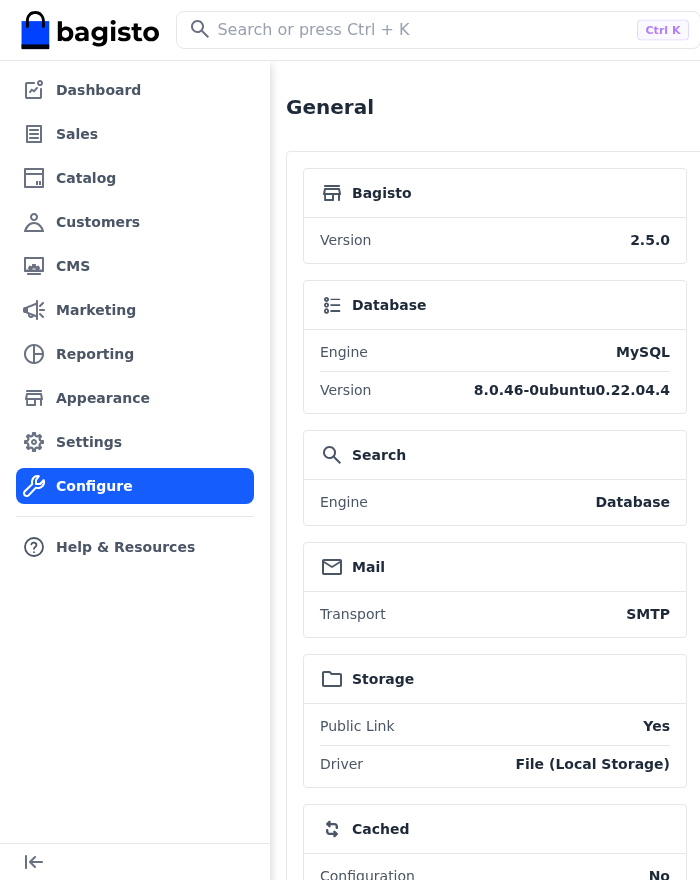This screenshot has height=880, width=700.
Task: Click the Public Link label
Action: click(x=357, y=726)
